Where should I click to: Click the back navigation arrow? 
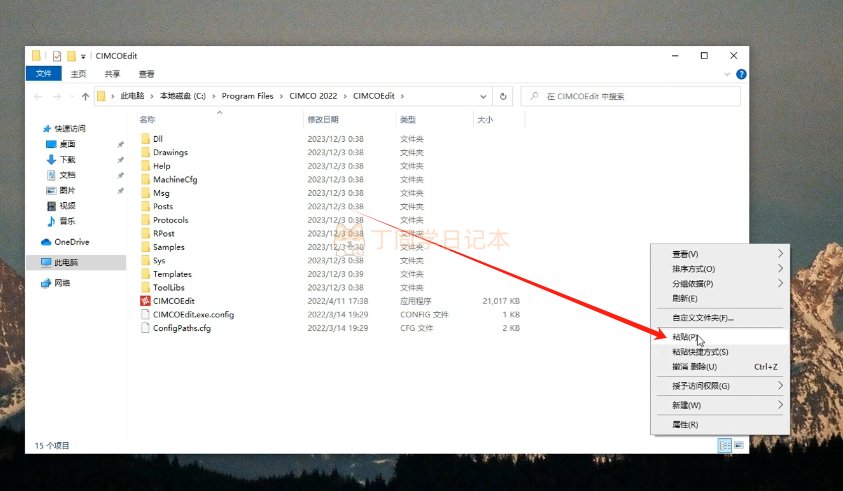pyautogui.click(x=38, y=96)
